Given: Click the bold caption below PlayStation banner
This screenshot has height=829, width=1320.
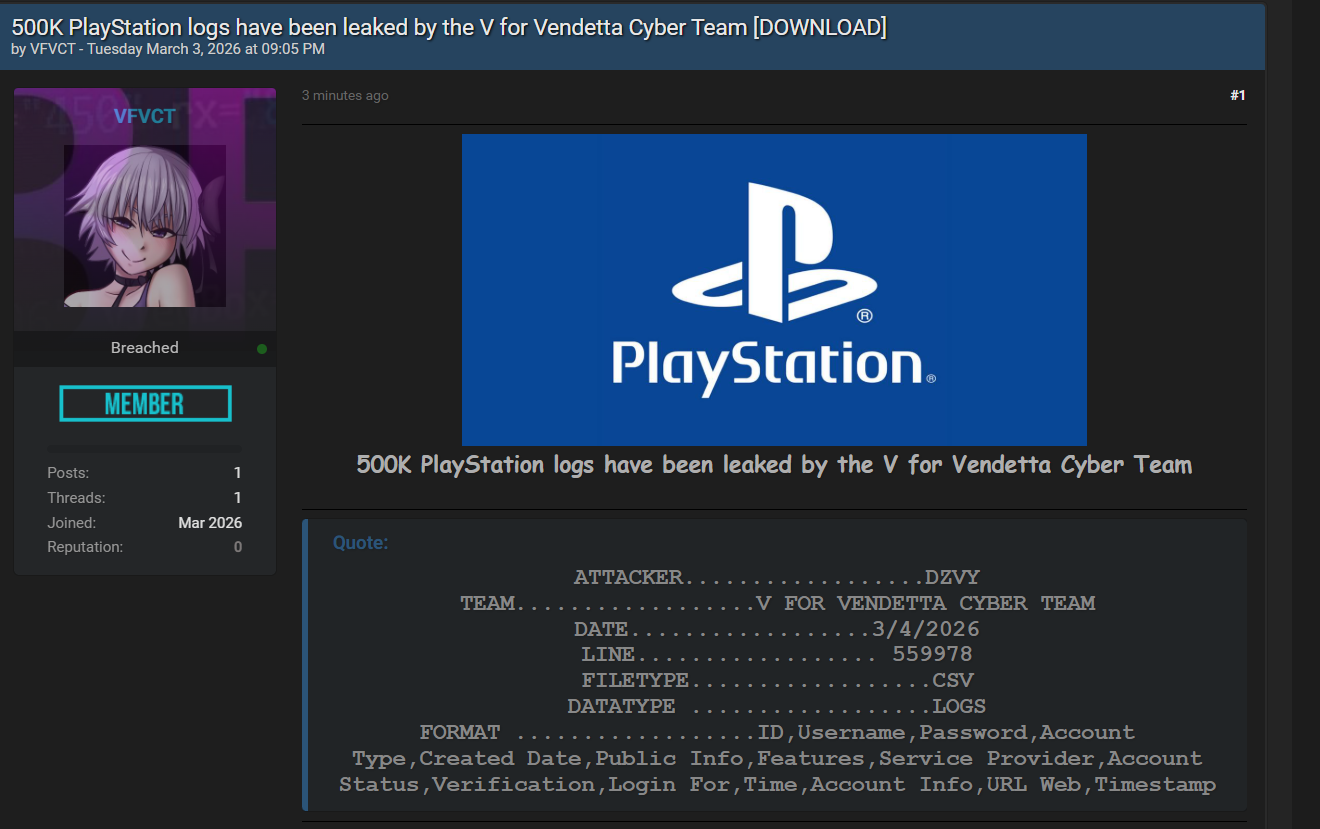Looking at the screenshot, I should pyautogui.click(x=774, y=465).
